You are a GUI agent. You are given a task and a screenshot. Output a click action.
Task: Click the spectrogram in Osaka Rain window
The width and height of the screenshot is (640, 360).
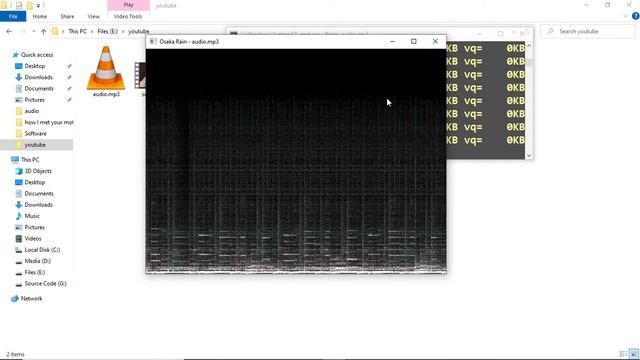[x=296, y=161]
